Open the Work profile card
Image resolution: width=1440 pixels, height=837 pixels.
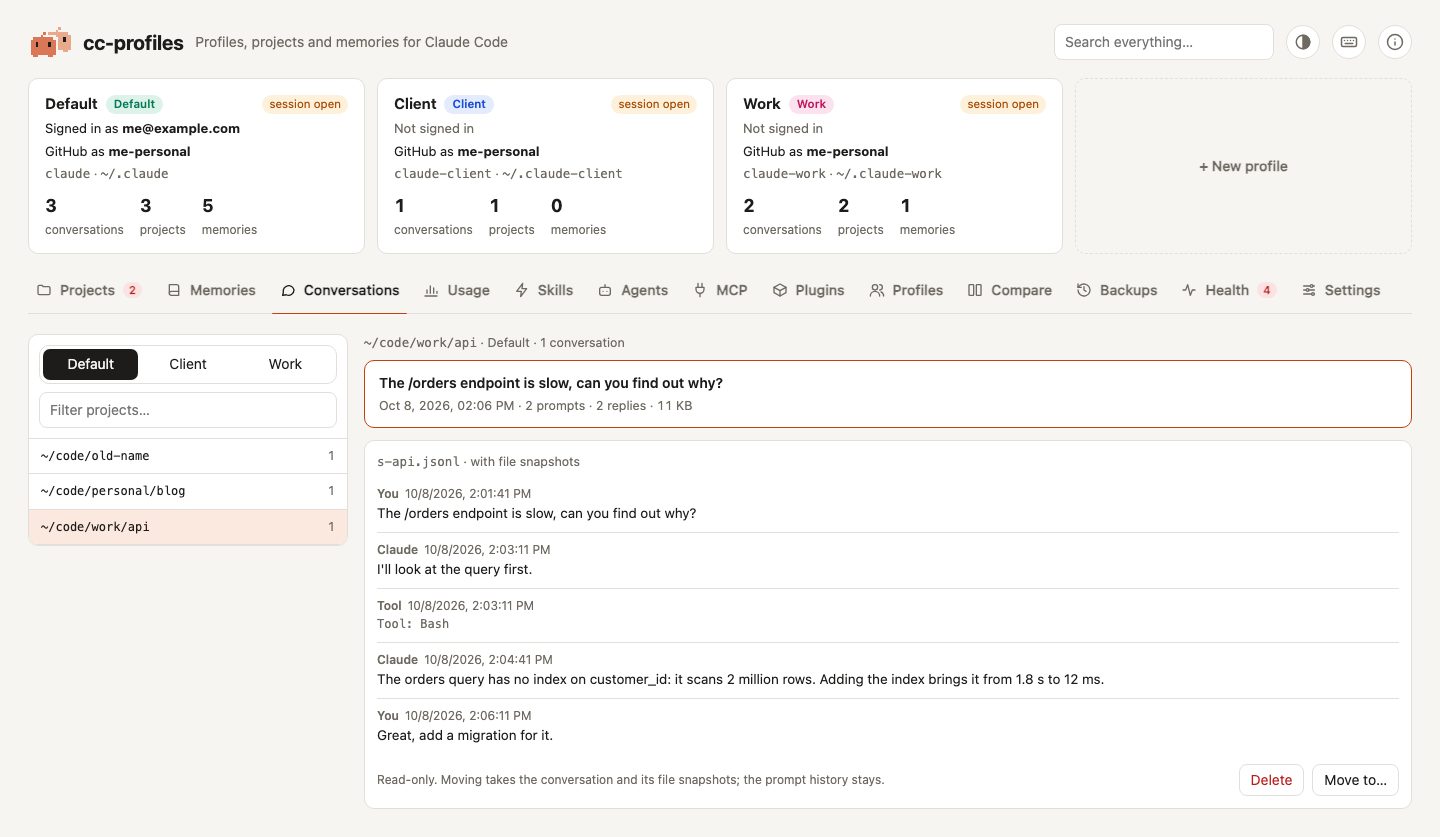pyautogui.click(x=894, y=166)
